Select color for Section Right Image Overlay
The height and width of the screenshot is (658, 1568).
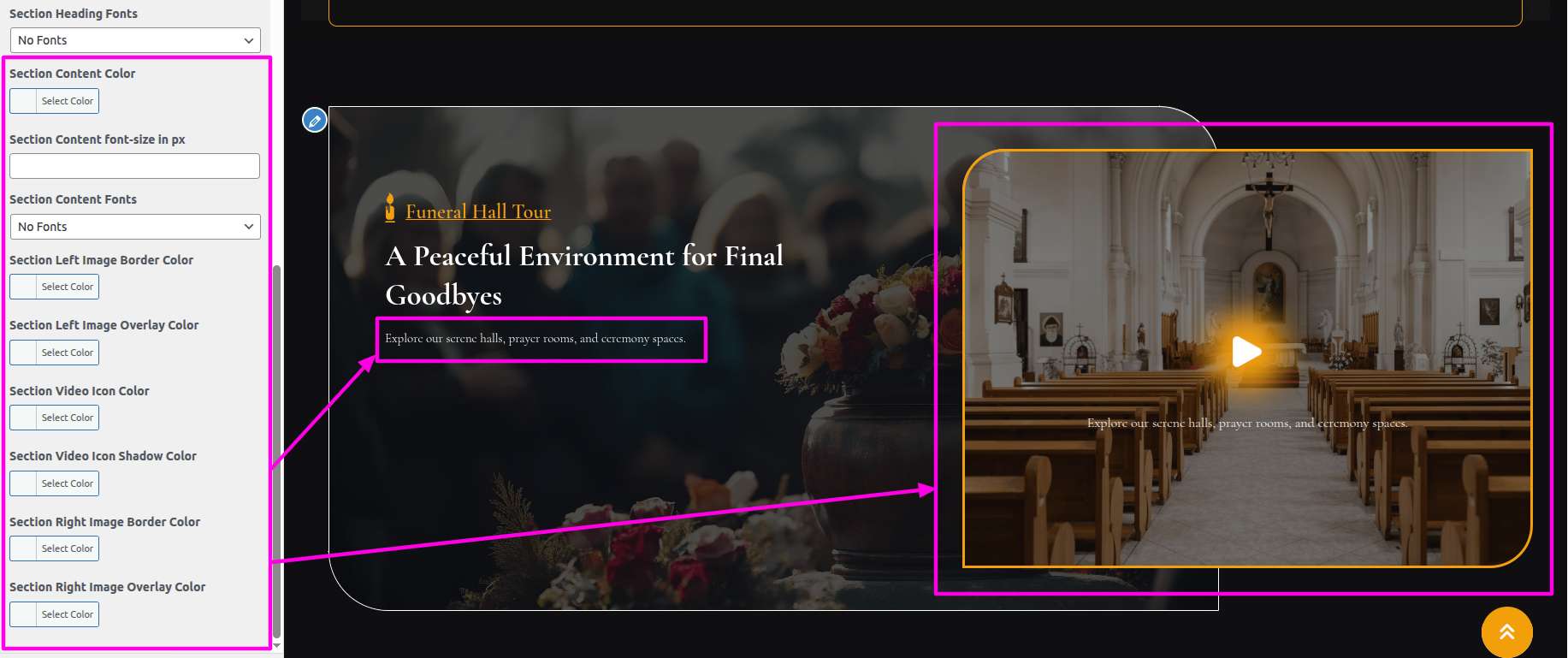(x=55, y=614)
